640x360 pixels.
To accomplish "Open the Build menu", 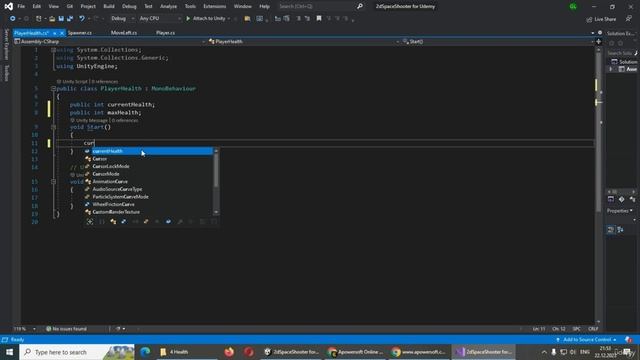I will [x=109, y=7].
